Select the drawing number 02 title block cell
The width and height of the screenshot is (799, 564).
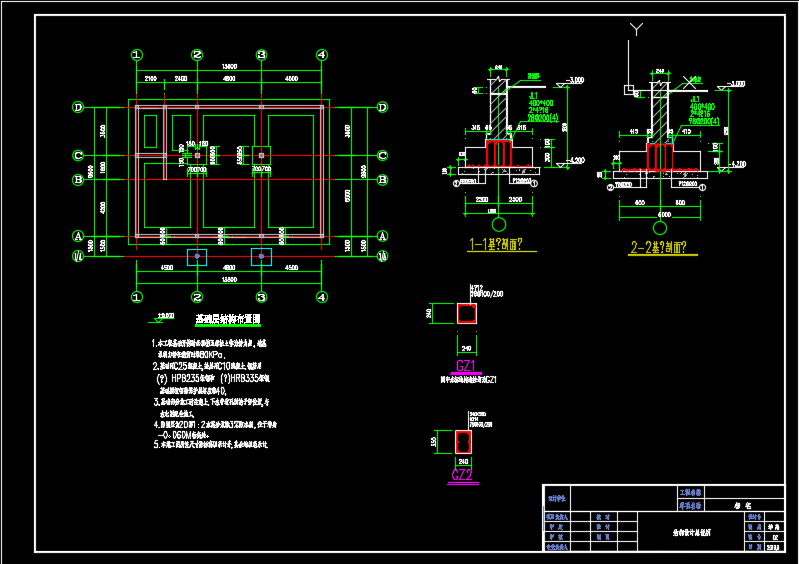pyautogui.click(x=773, y=538)
